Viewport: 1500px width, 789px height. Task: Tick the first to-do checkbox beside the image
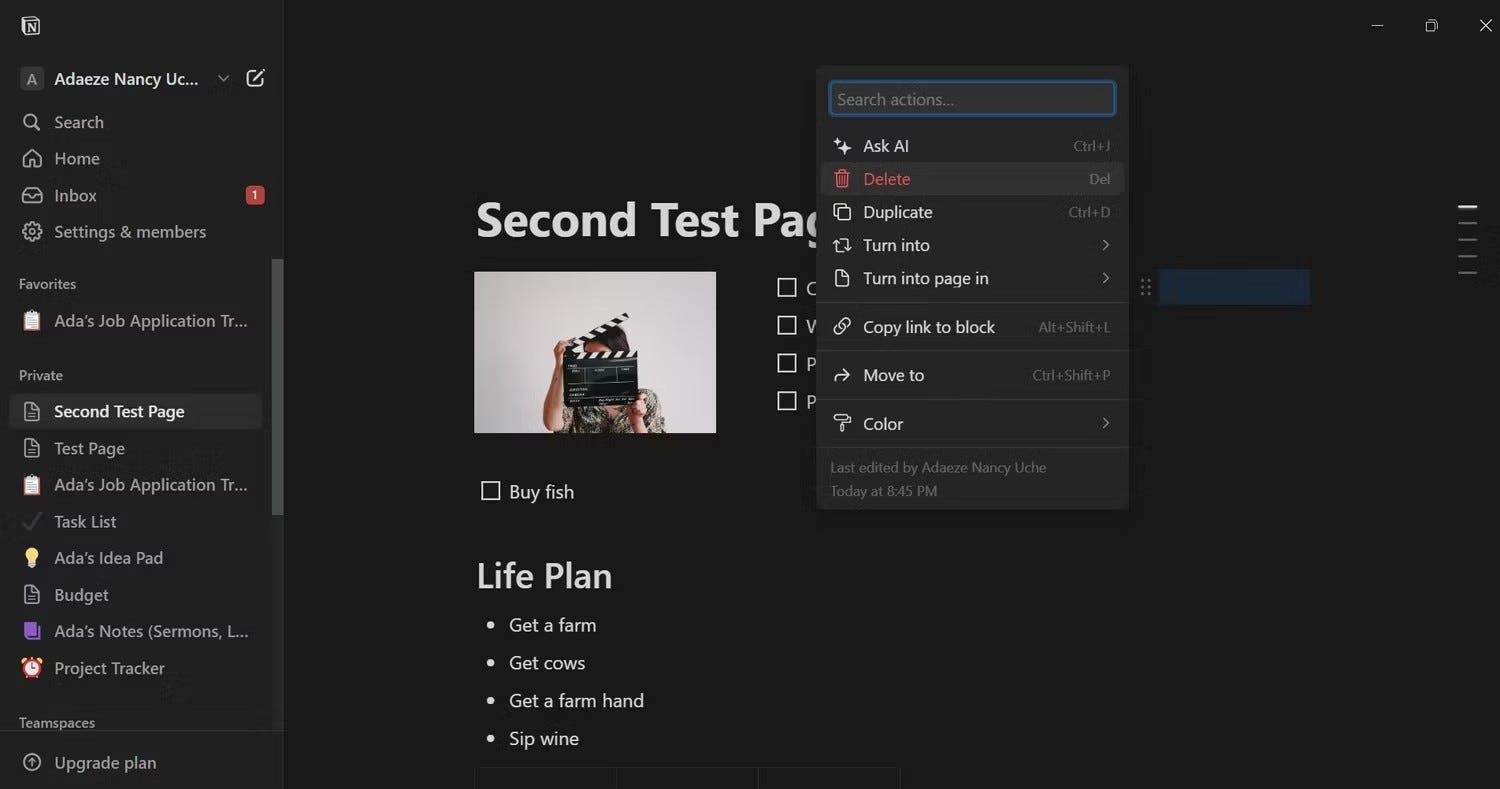[787, 288]
